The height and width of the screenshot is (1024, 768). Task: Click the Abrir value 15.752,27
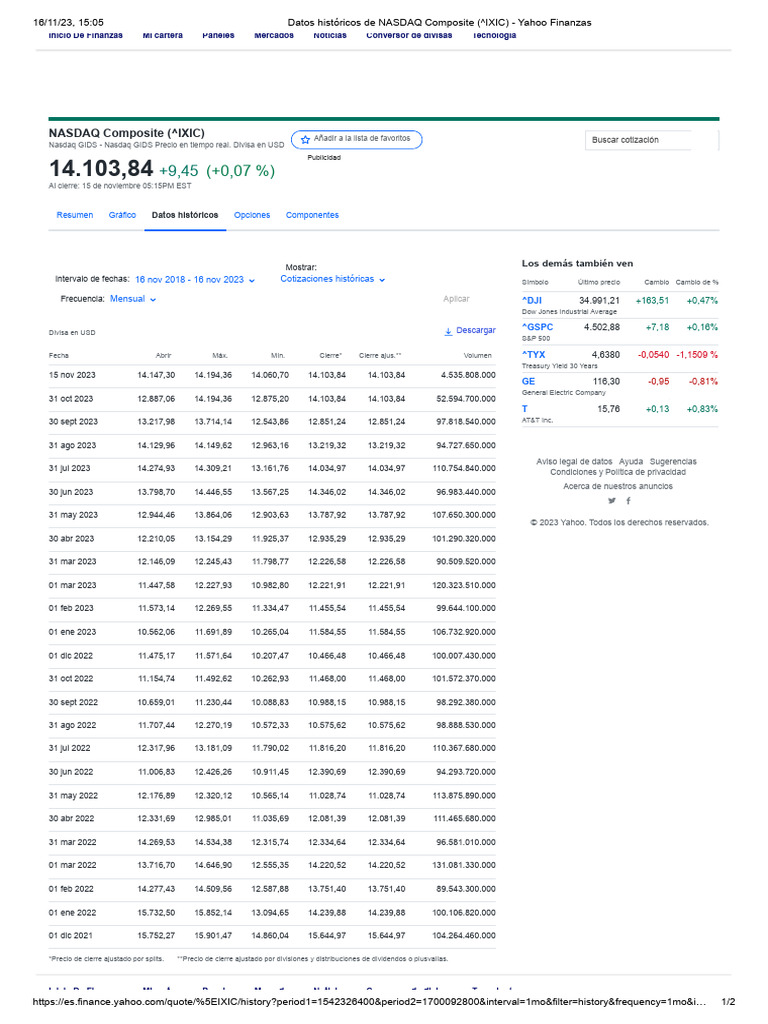coord(156,936)
